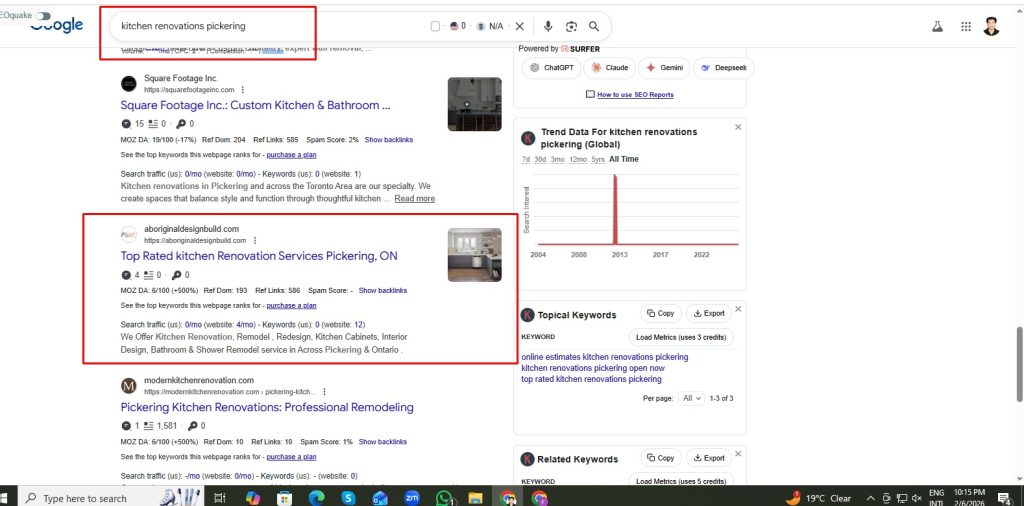Open aboriginaldesignbuild kitchen thumbnail
Screen dimensions: 1024x506
(x=475, y=255)
